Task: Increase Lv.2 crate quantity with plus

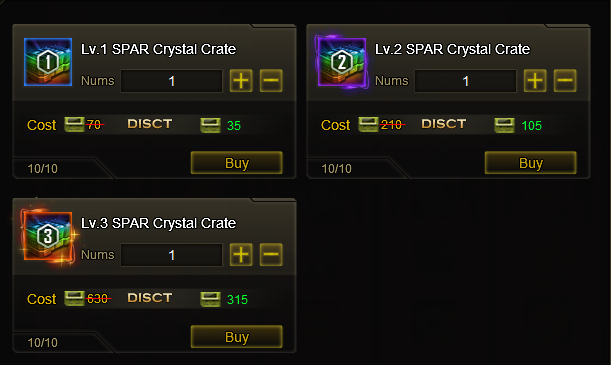Action: pos(535,81)
